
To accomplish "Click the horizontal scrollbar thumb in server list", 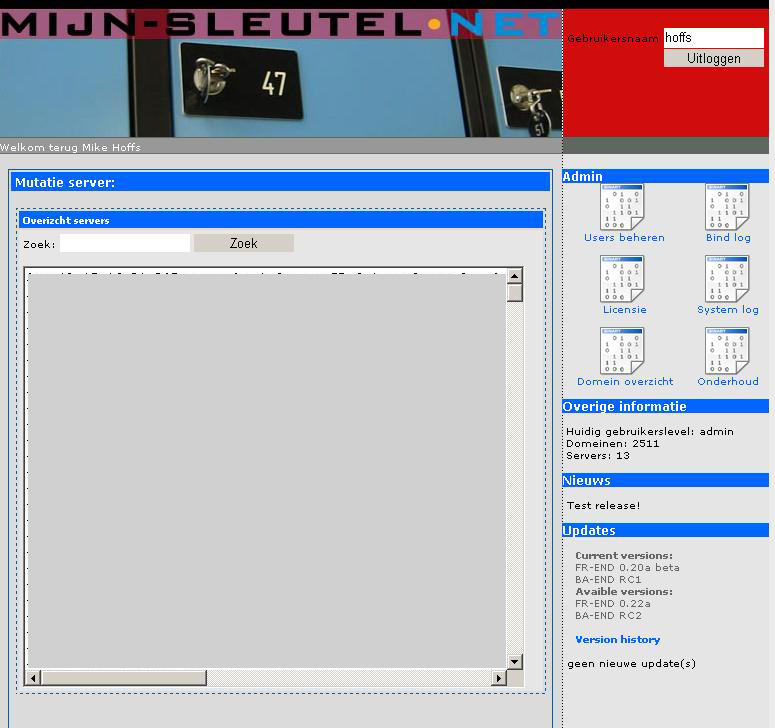I will point(124,678).
